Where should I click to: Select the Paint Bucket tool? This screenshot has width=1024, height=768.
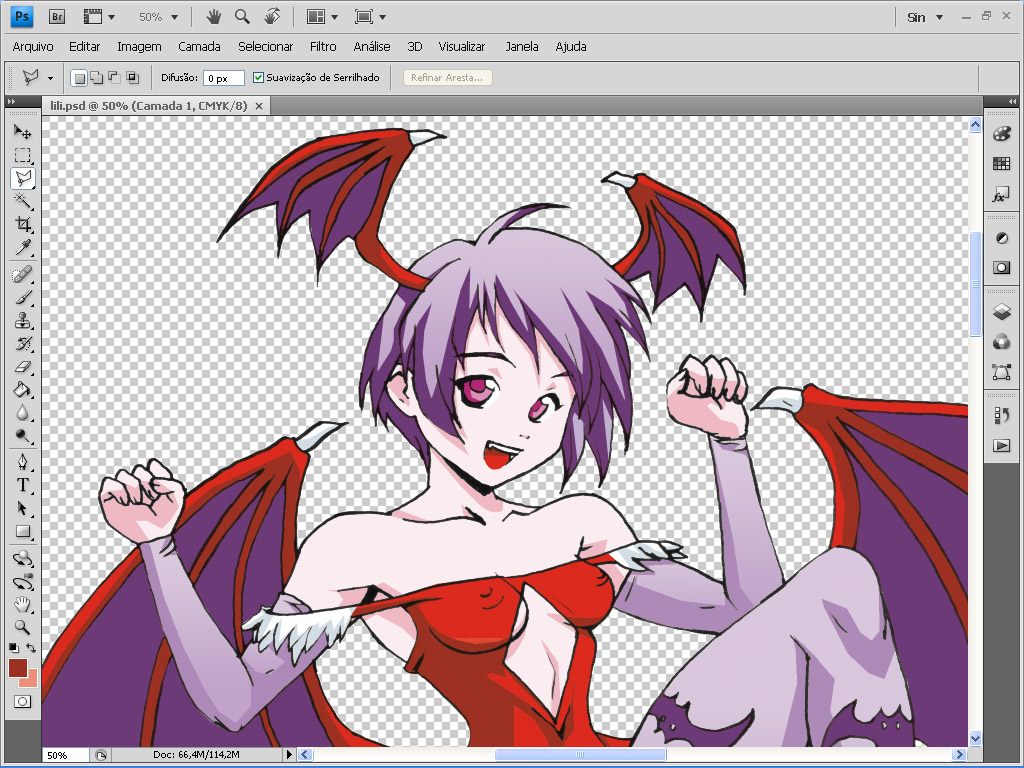23,390
